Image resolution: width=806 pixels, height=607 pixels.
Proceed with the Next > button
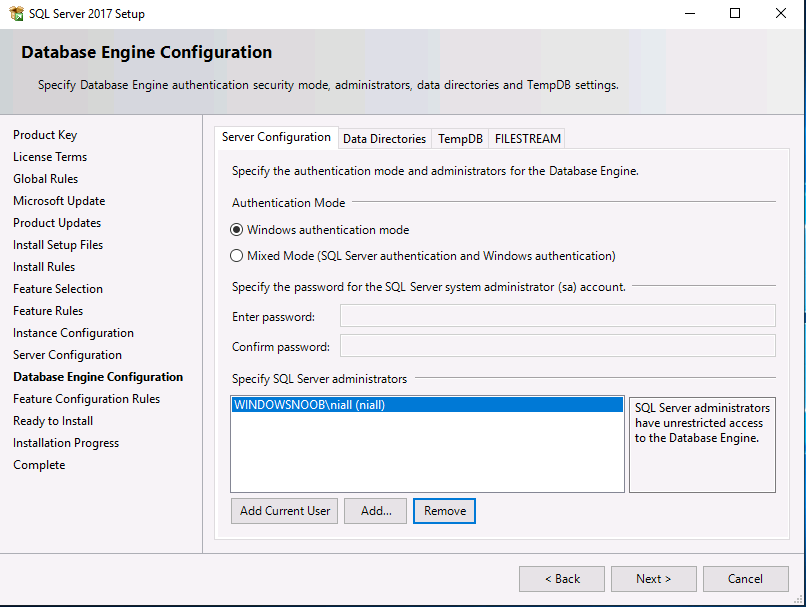(x=654, y=579)
